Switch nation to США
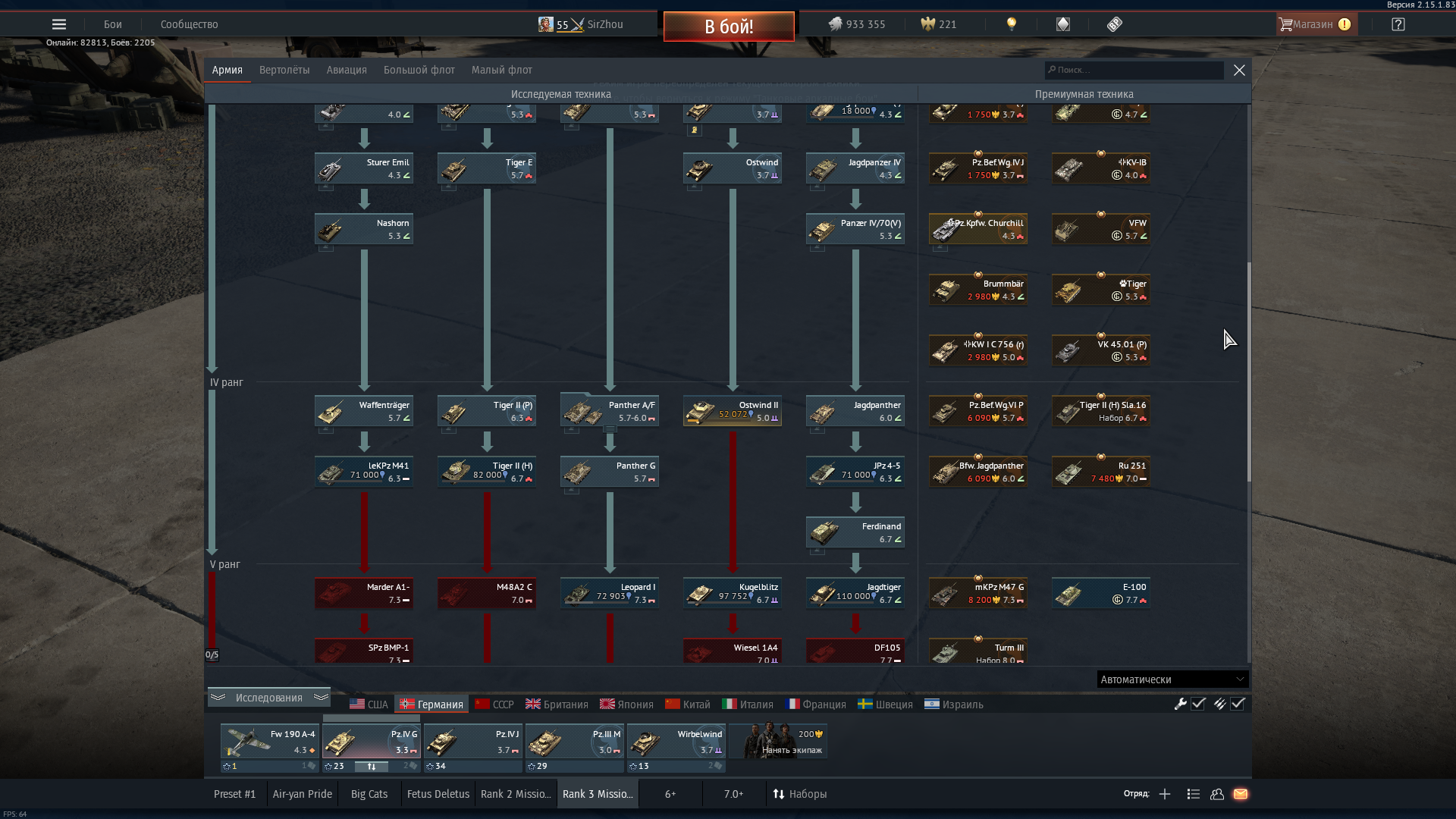1456x819 pixels. tap(369, 704)
